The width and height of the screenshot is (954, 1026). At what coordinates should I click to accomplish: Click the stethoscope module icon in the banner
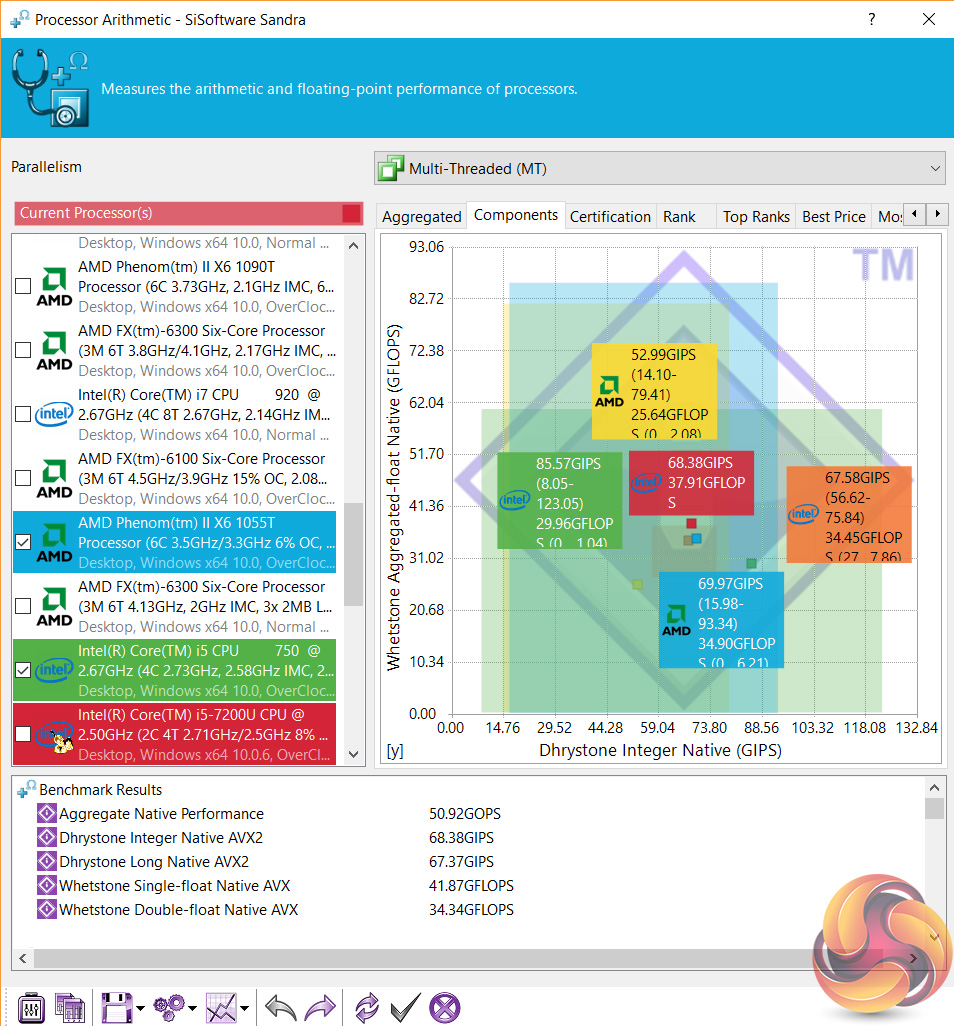pos(50,88)
